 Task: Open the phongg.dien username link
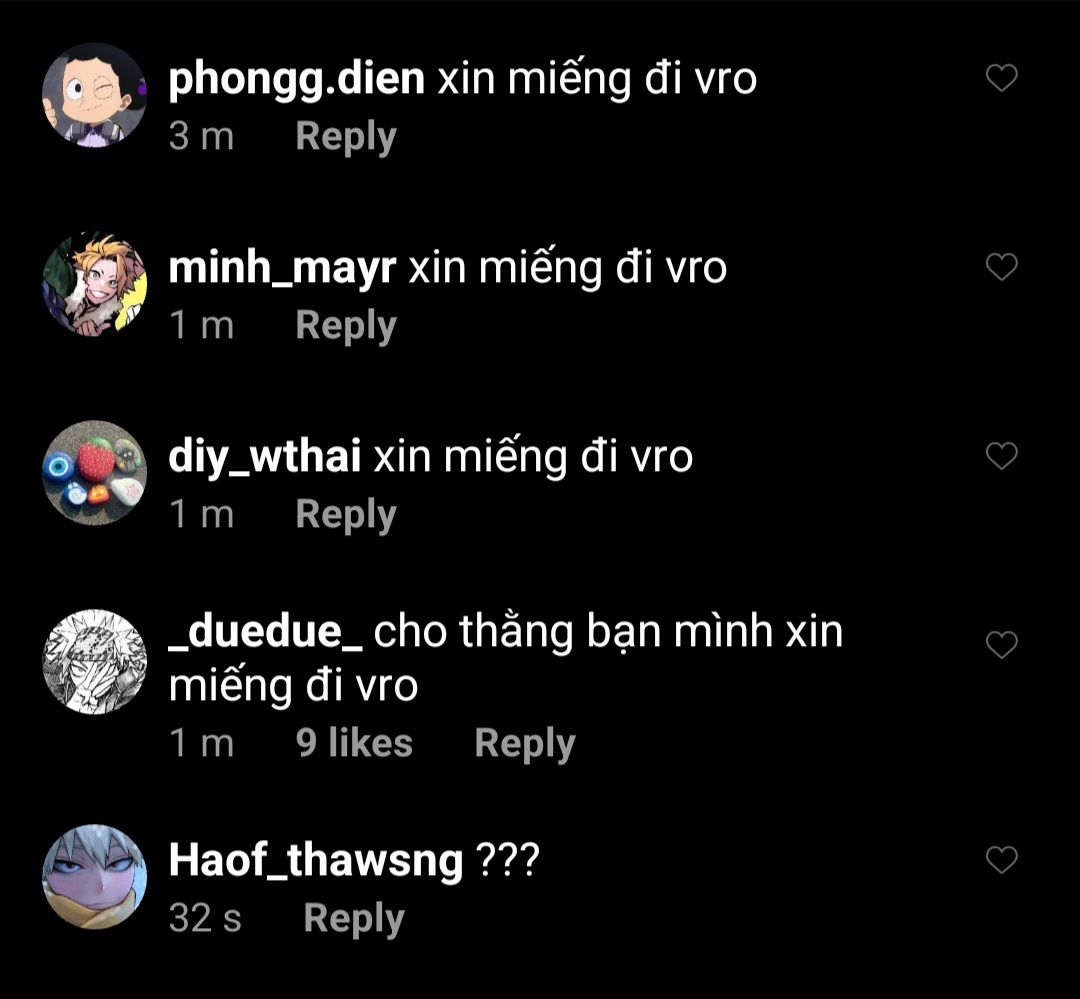(x=296, y=80)
